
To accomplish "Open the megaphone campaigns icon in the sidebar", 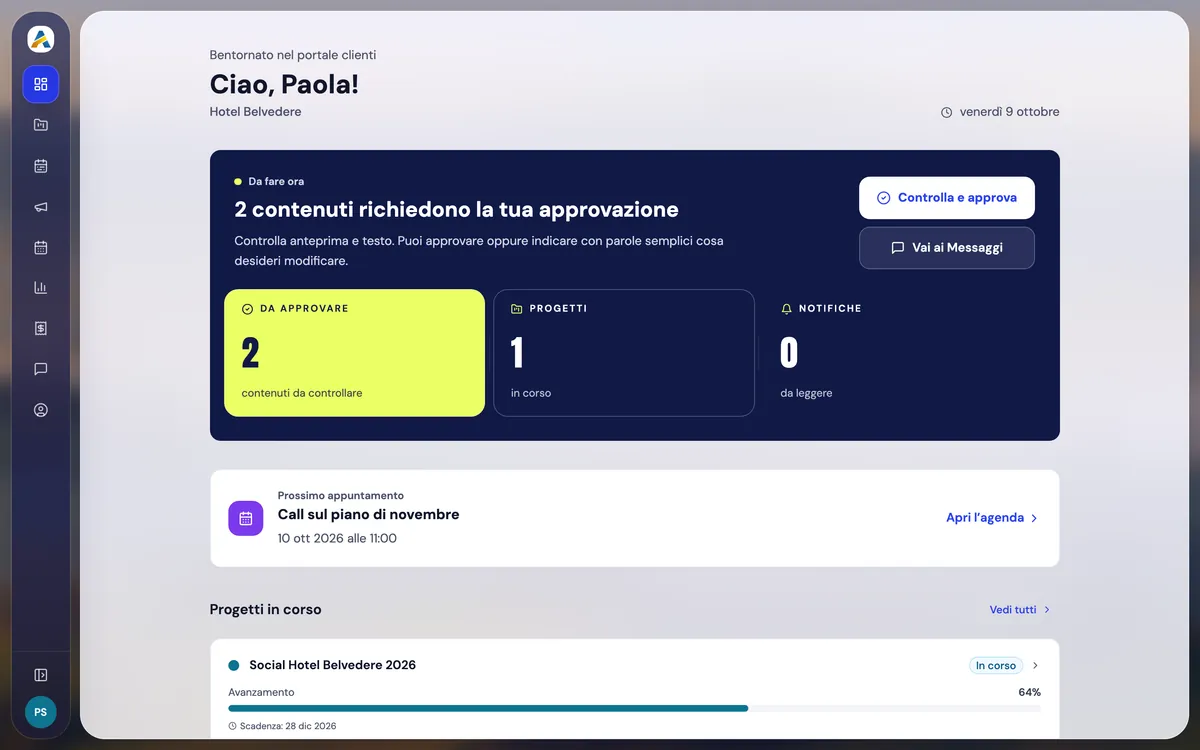I will [41, 207].
